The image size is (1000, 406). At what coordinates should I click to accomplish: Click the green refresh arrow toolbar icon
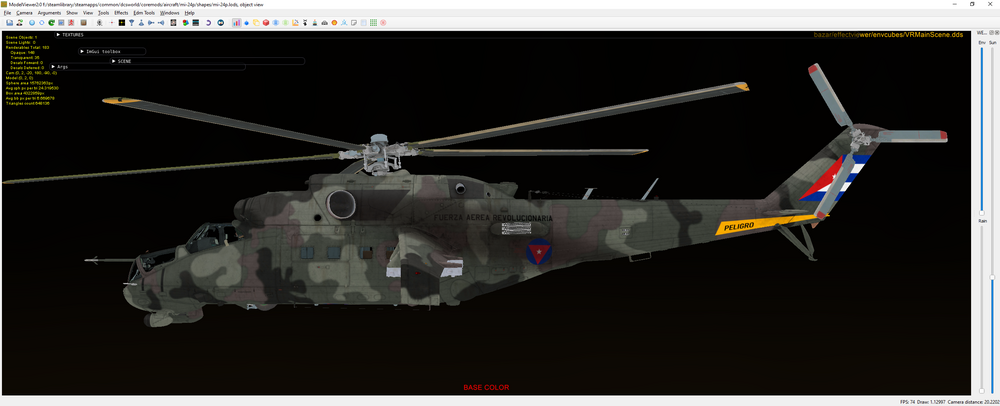tap(52, 22)
